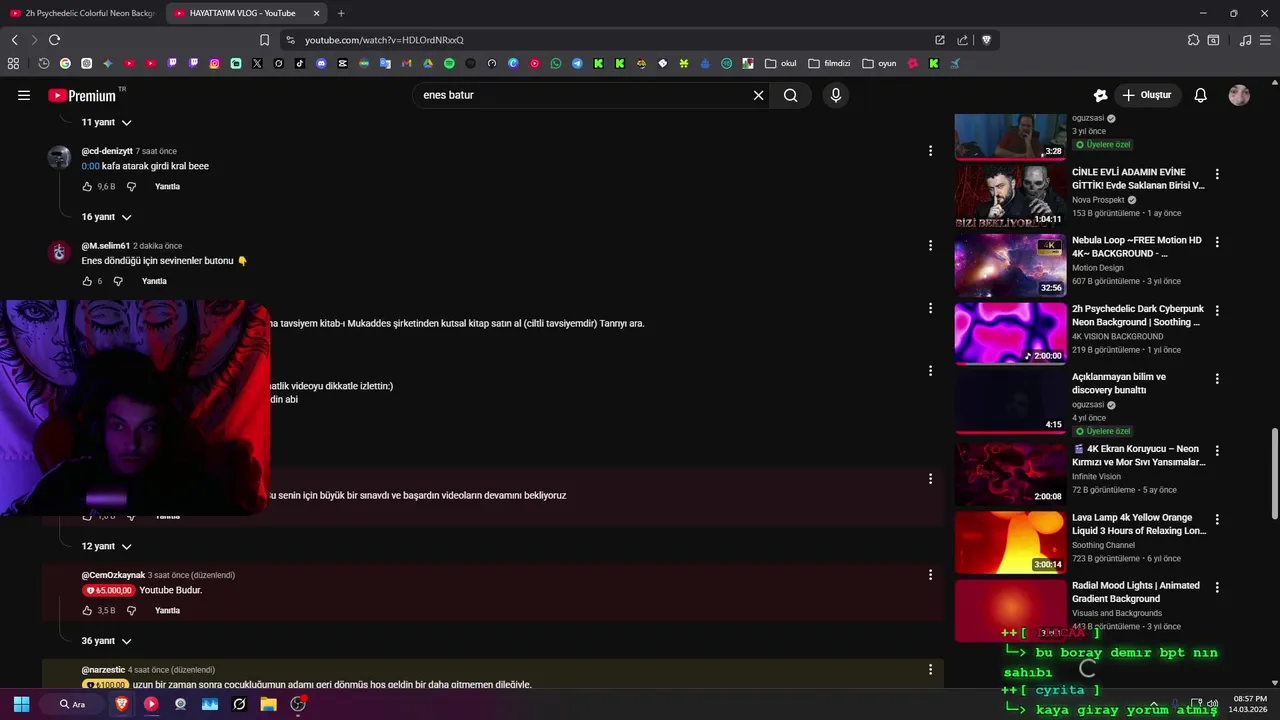Viewport: 1280px width, 720px height.
Task: Open more options for Nebula Loop video
Action: click(x=1217, y=242)
